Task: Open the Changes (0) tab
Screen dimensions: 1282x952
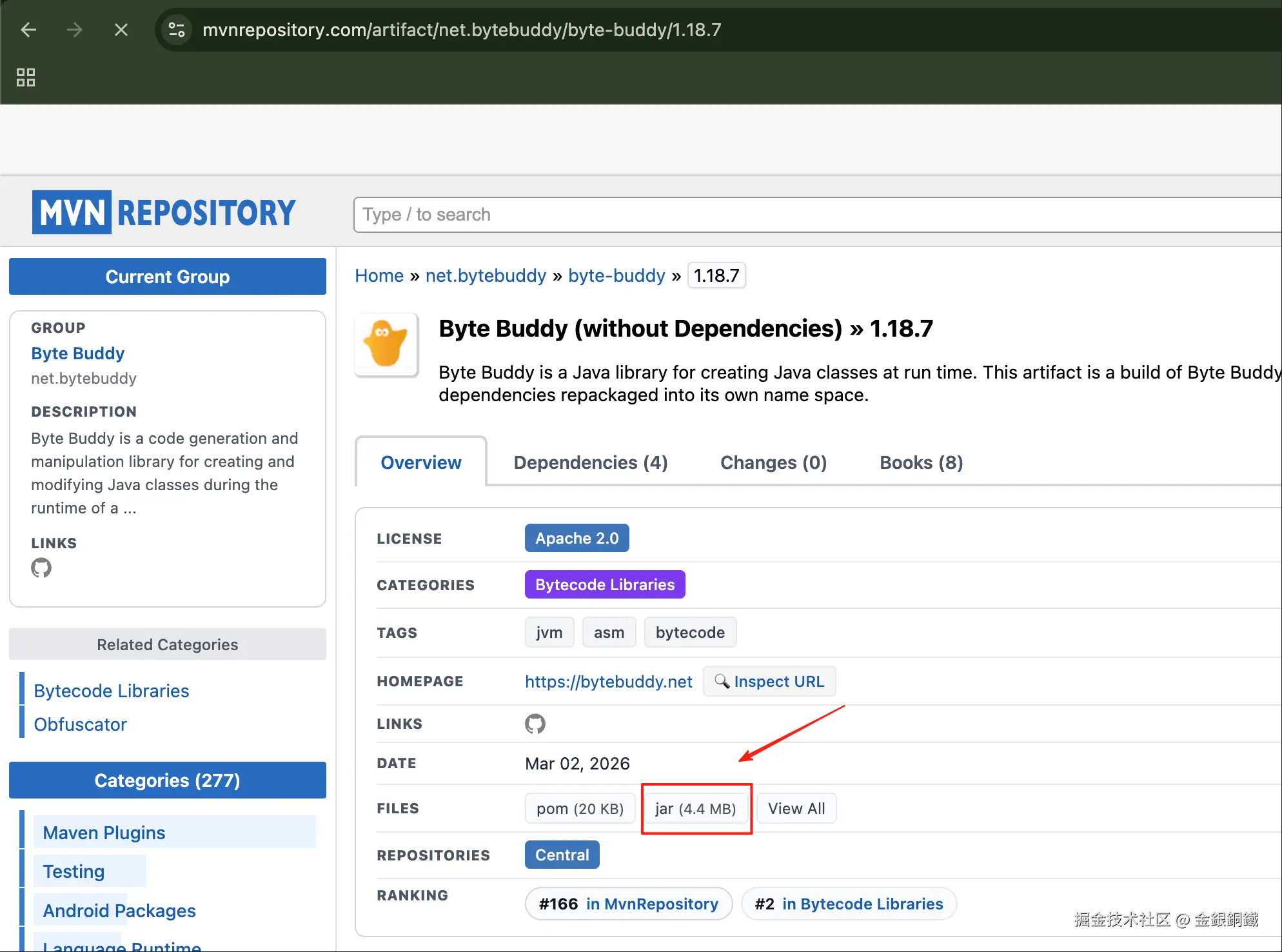Action: pos(773,462)
